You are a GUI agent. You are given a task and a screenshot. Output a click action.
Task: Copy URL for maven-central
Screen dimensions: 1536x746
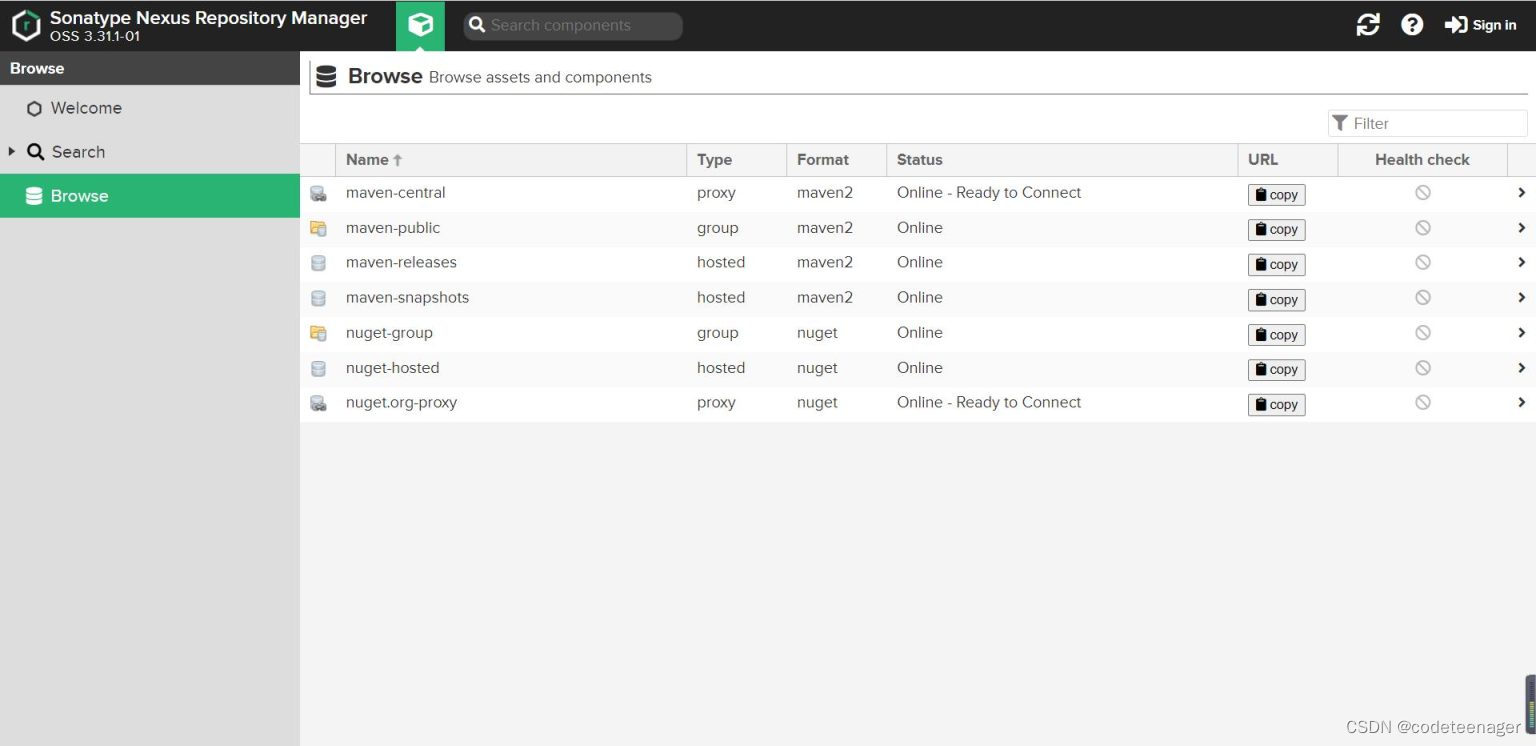[x=1276, y=195]
